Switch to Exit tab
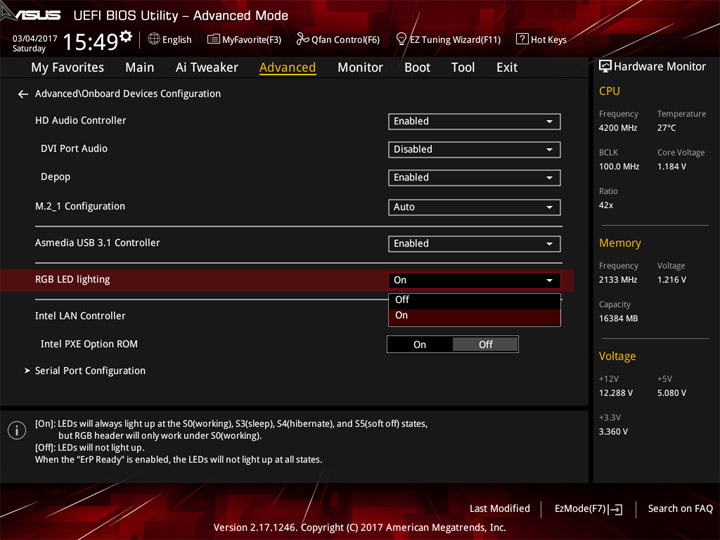The height and width of the screenshot is (540, 720). (x=507, y=68)
